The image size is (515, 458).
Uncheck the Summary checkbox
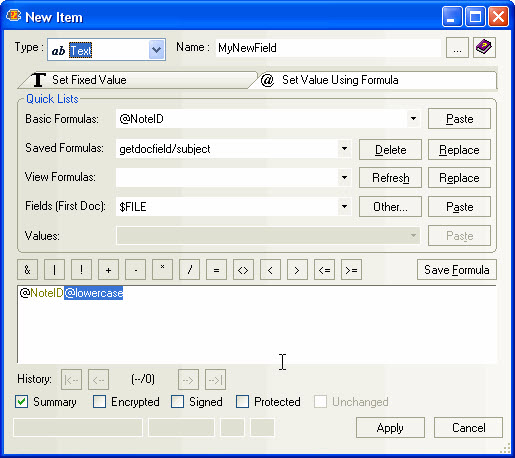(22, 402)
